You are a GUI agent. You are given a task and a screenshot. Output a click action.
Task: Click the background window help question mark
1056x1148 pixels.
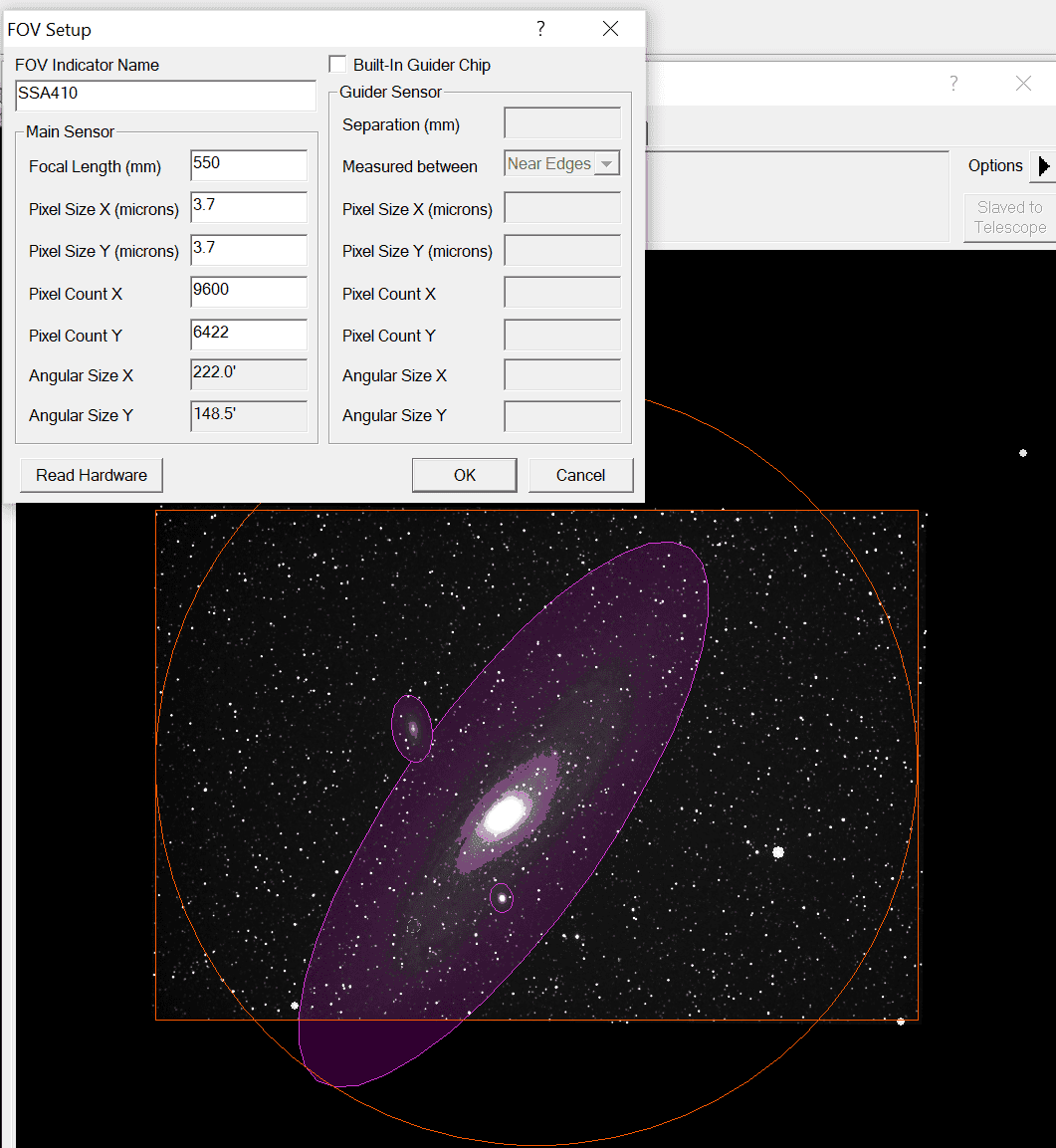(x=952, y=84)
